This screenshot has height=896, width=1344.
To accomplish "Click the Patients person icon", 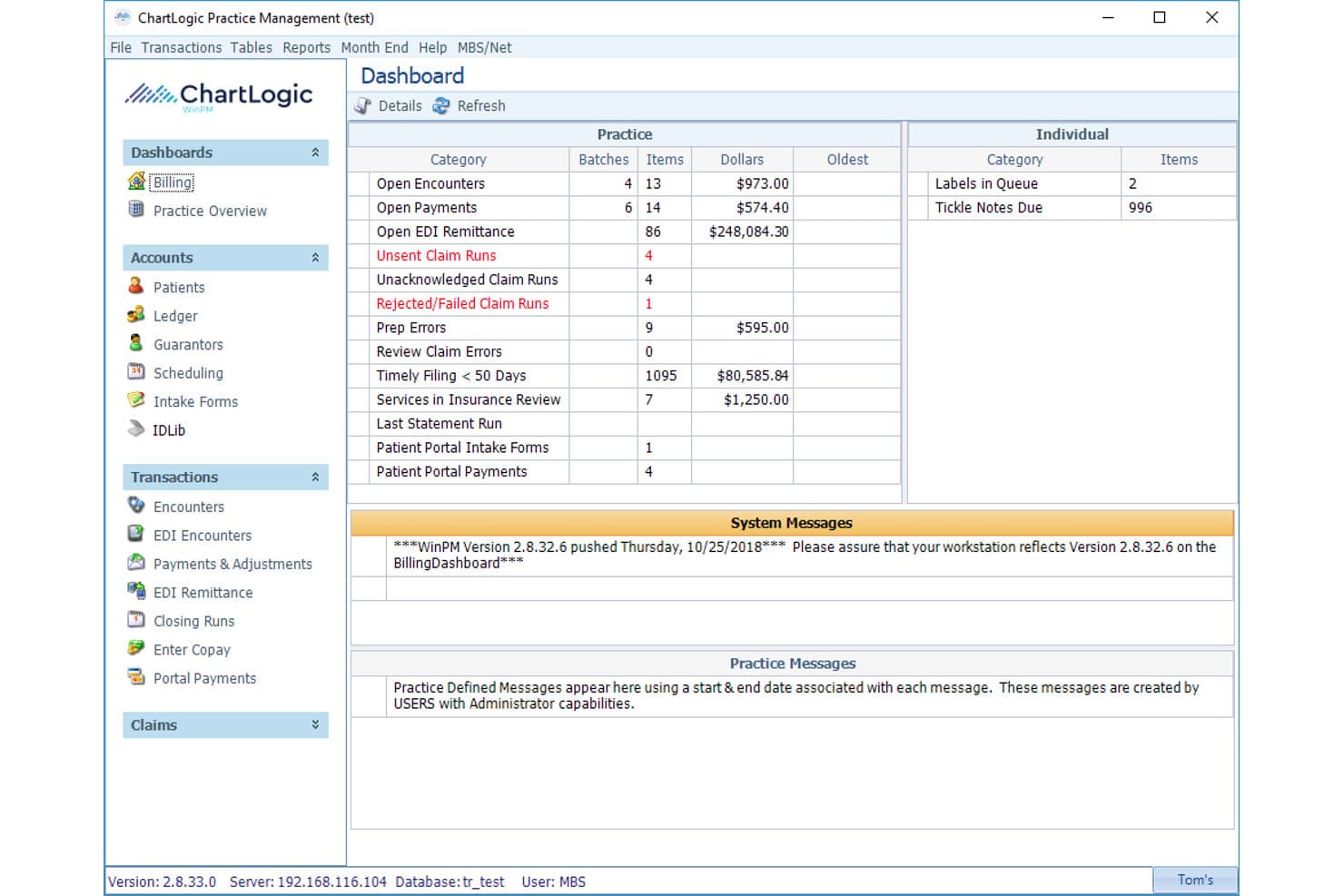I will 136,286.
